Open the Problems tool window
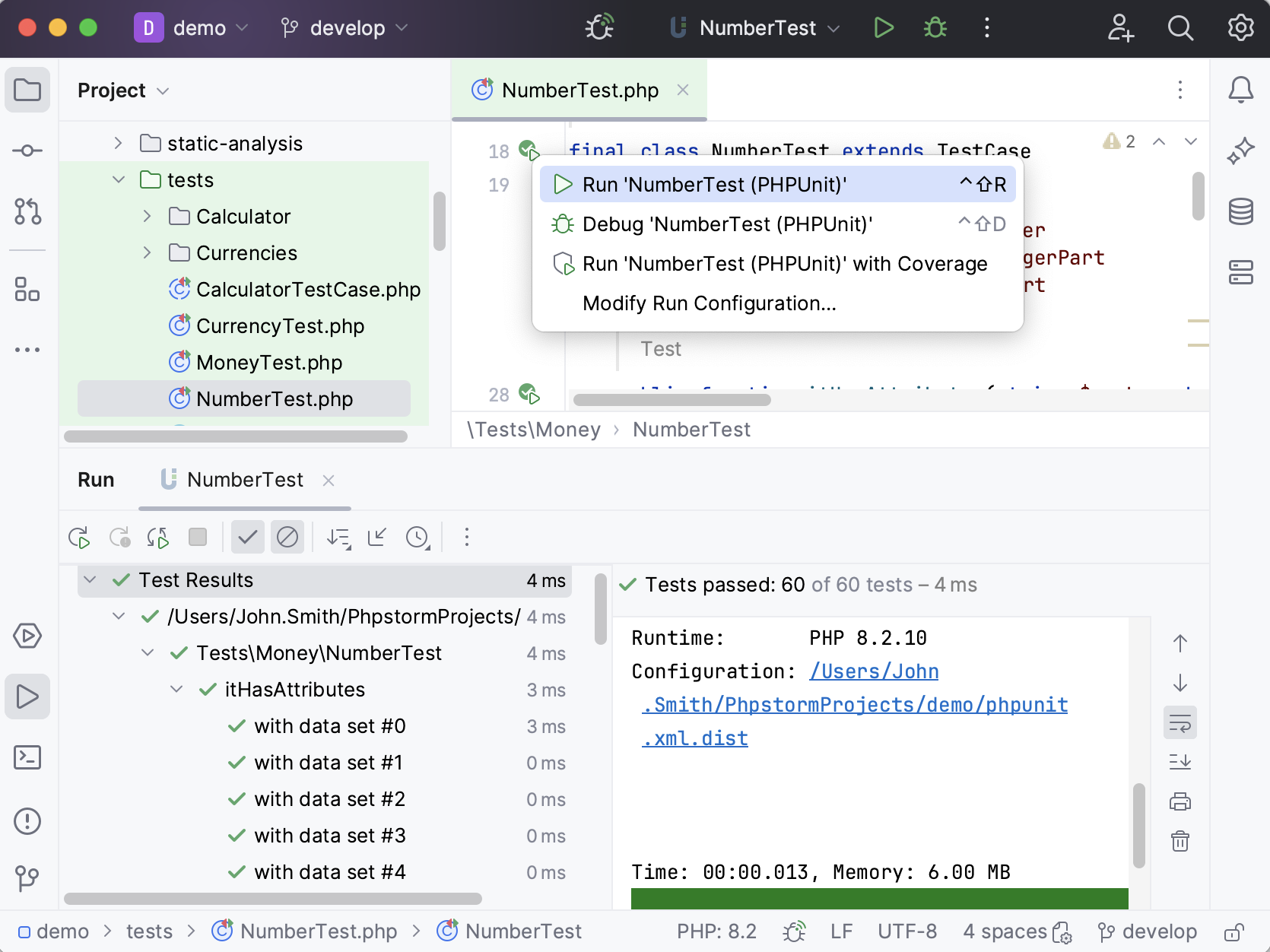 point(27,821)
